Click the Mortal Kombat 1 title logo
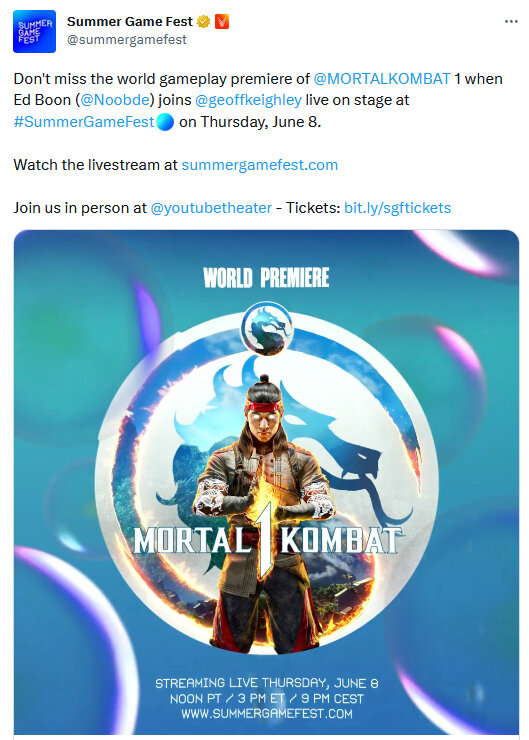The height and width of the screenshot is (740, 529). click(267, 540)
